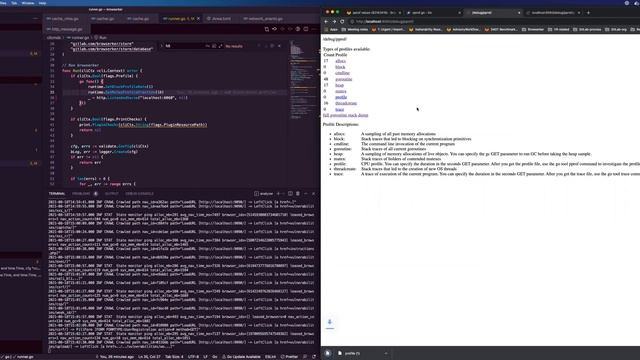
Task: Open the Apps bookmarks shortcut
Action: click(x=331, y=29)
